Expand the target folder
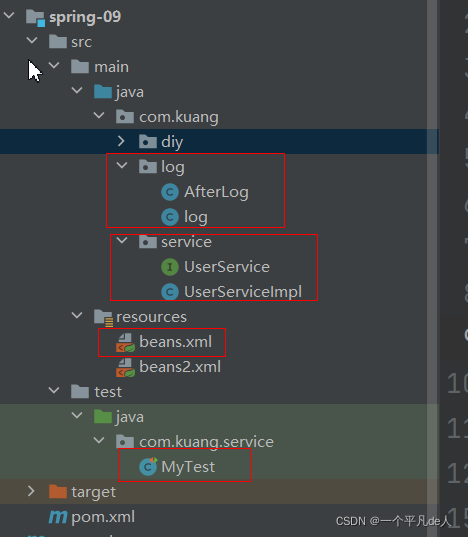The width and height of the screenshot is (468, 537). (31, 491)
